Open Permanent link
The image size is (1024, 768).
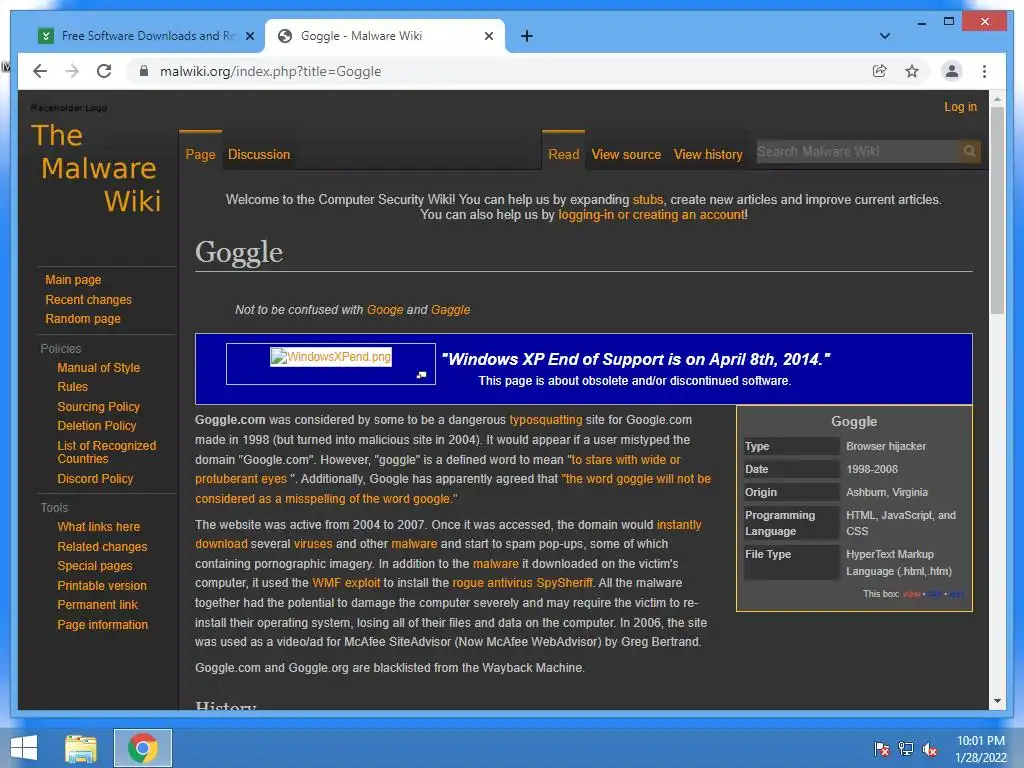click(97, 605)
